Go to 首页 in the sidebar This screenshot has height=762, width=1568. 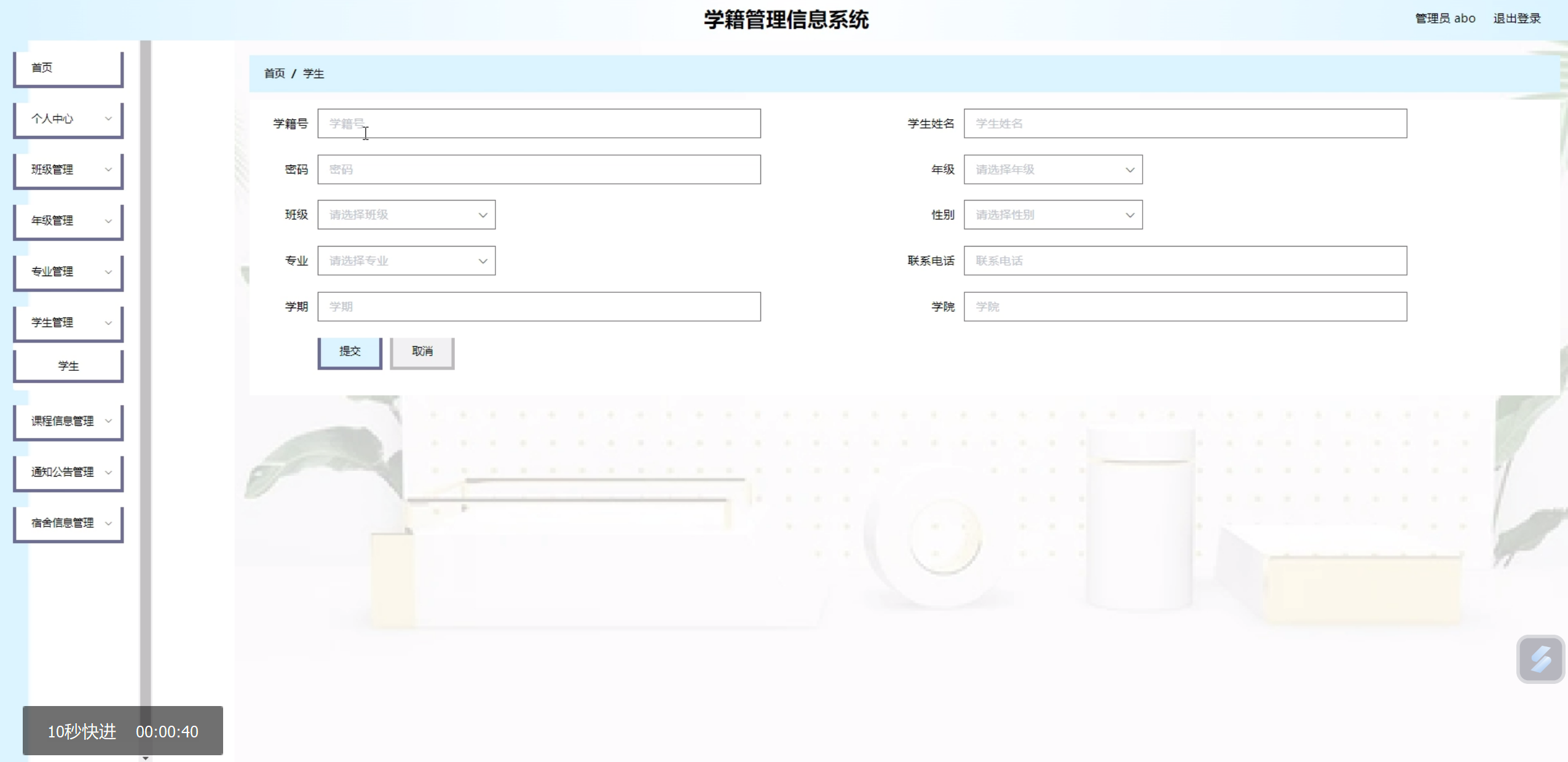coord(68,68)
